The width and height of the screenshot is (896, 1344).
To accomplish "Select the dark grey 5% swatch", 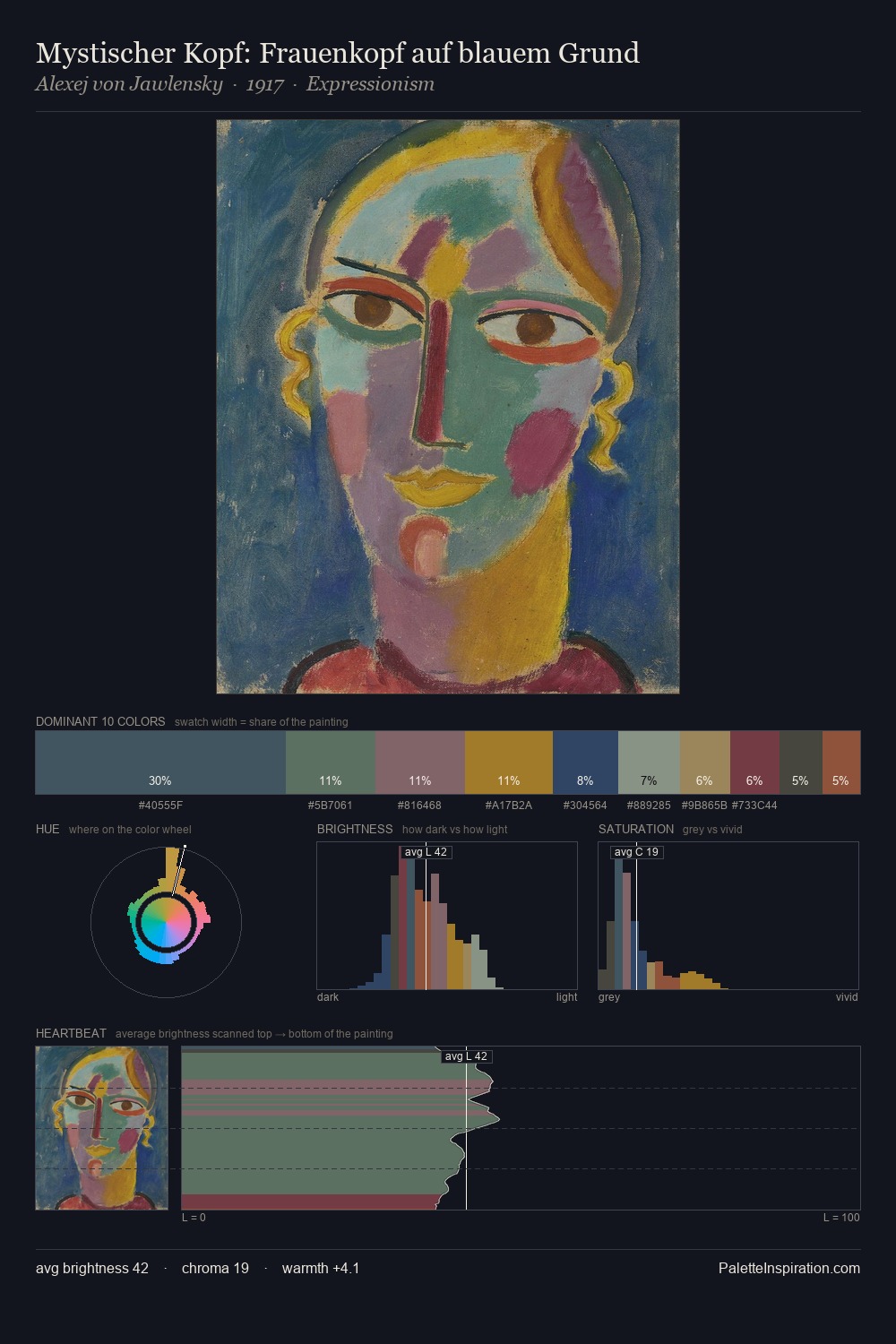I will (801, 762).
